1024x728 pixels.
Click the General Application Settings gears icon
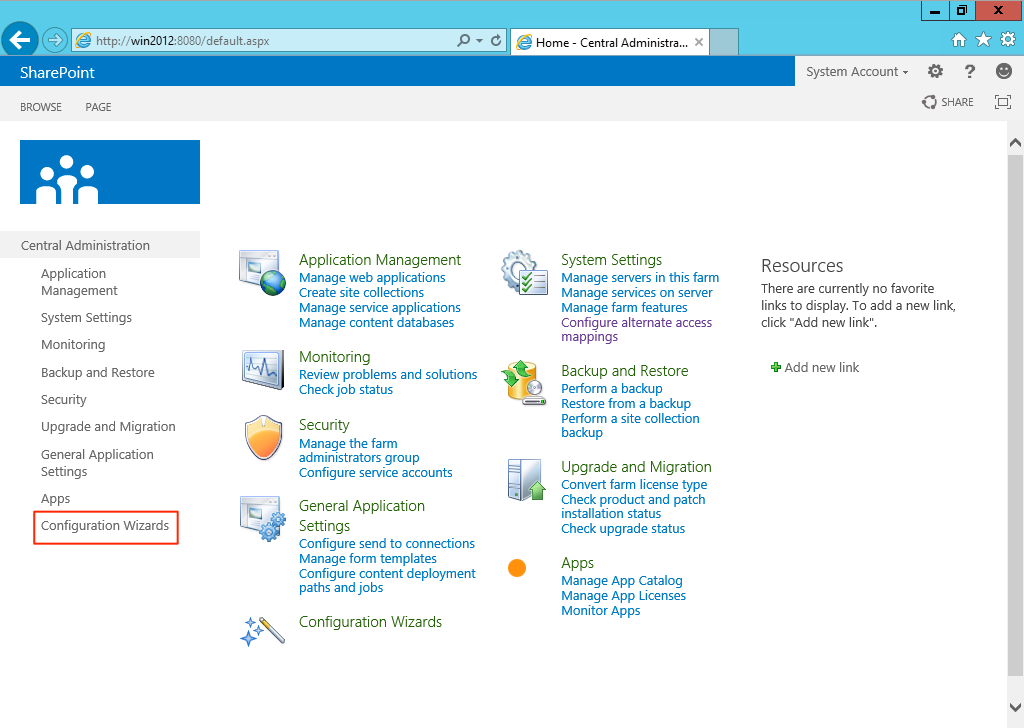coord(263,518)
